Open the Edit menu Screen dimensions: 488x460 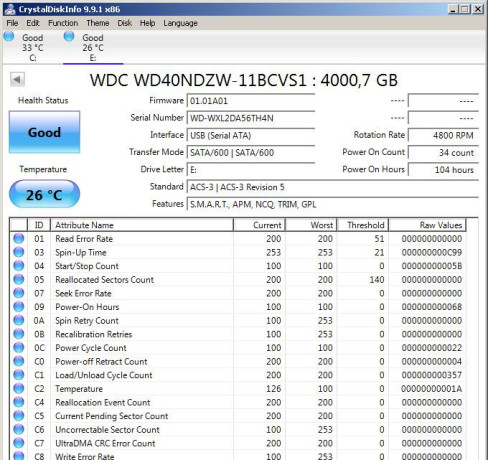pyautogui.click(x=33, y=23)
